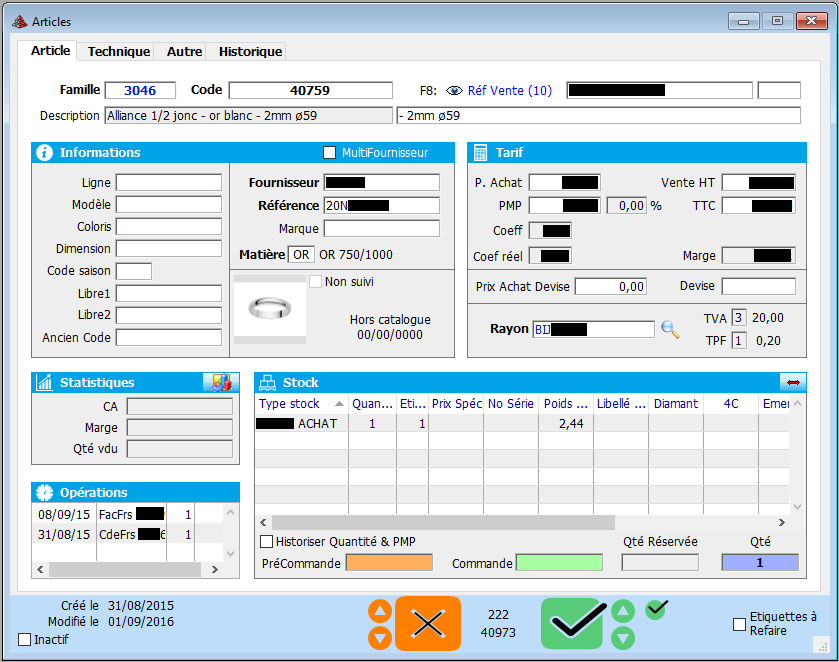Toggle the MultiFournisseur checkbox
This screenshot has width=839, height=662.
click(330, 153)
